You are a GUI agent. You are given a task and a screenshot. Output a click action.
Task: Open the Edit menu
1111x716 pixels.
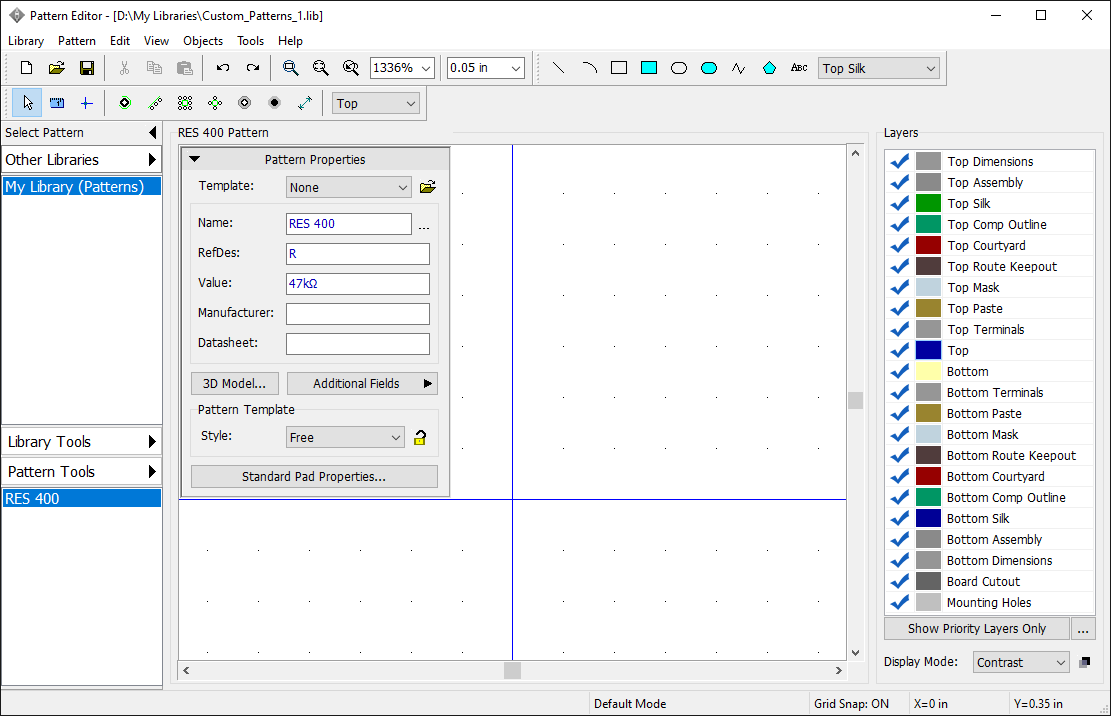(120, 41)
